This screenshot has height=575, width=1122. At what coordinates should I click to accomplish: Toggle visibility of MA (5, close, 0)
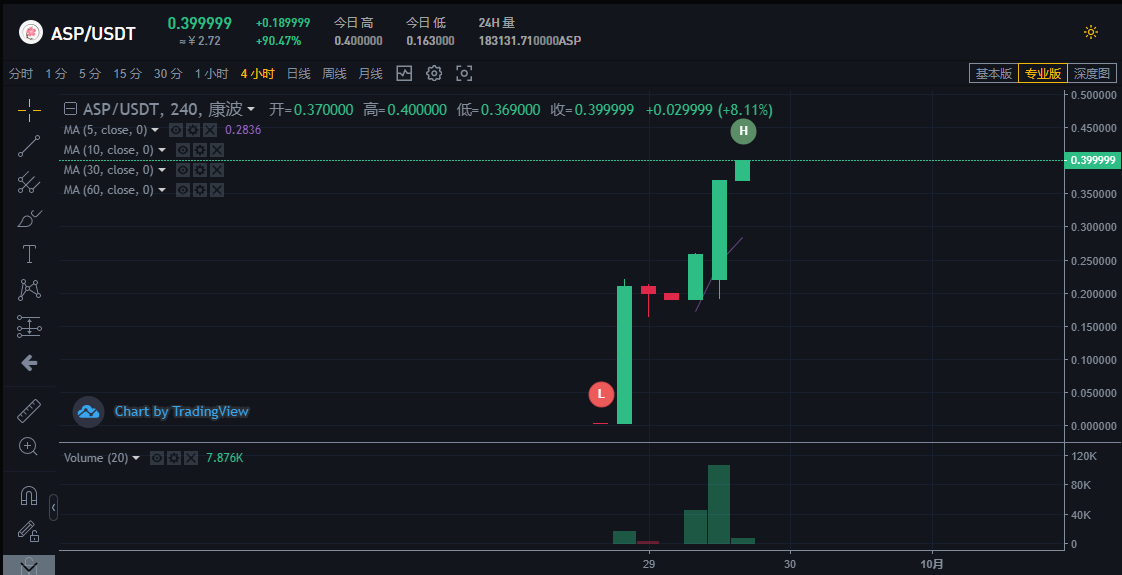175,130
